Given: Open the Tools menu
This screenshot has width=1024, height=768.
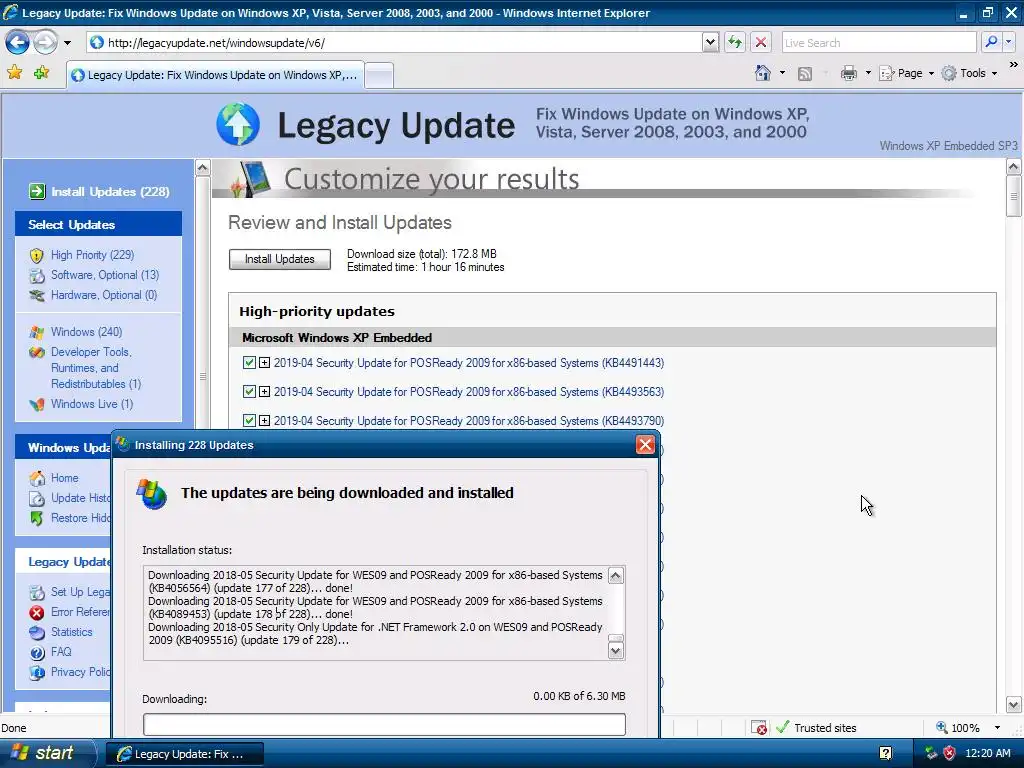Looking at the screenshot, I should pos(969,73).
